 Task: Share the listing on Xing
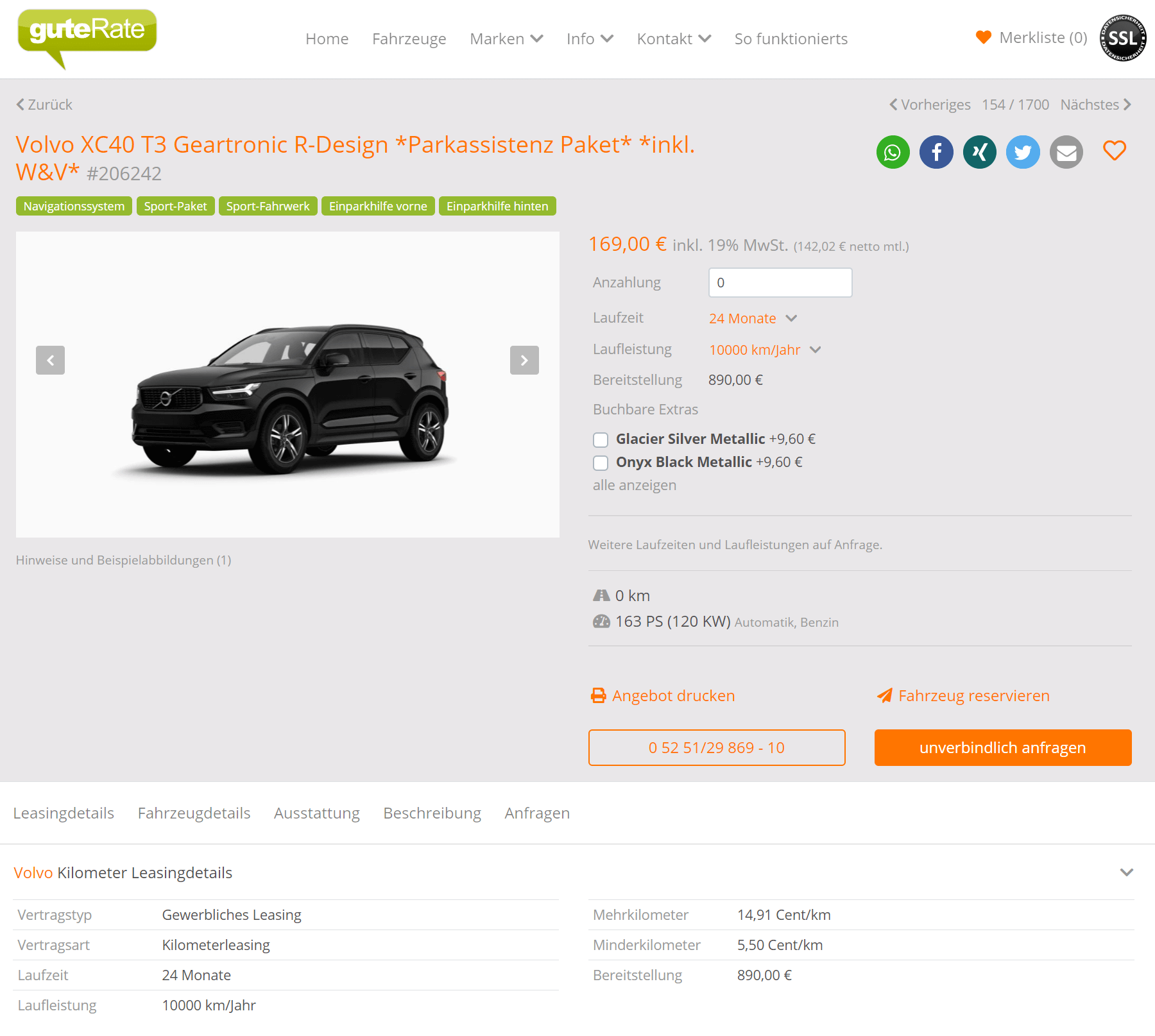(x=980, y=153)
